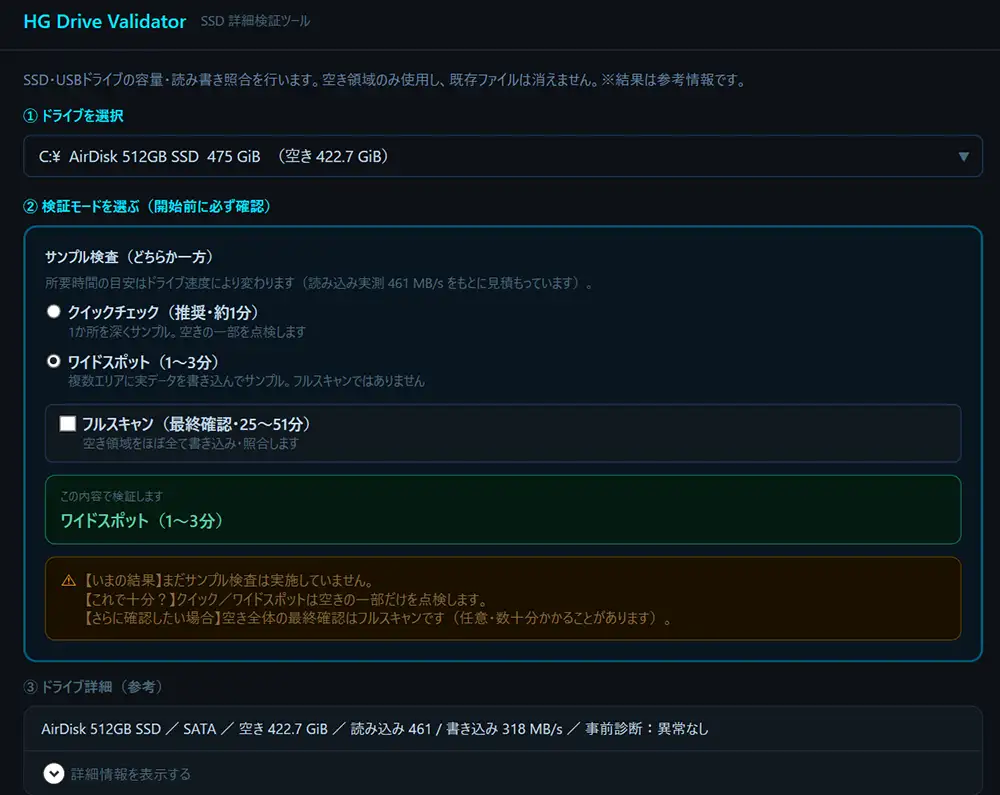Image resolution: width=1000 pixels, height=795 pixels.
Task: Click the SSD・USBドライブの容量 intro text
Action: coord(384,80)
